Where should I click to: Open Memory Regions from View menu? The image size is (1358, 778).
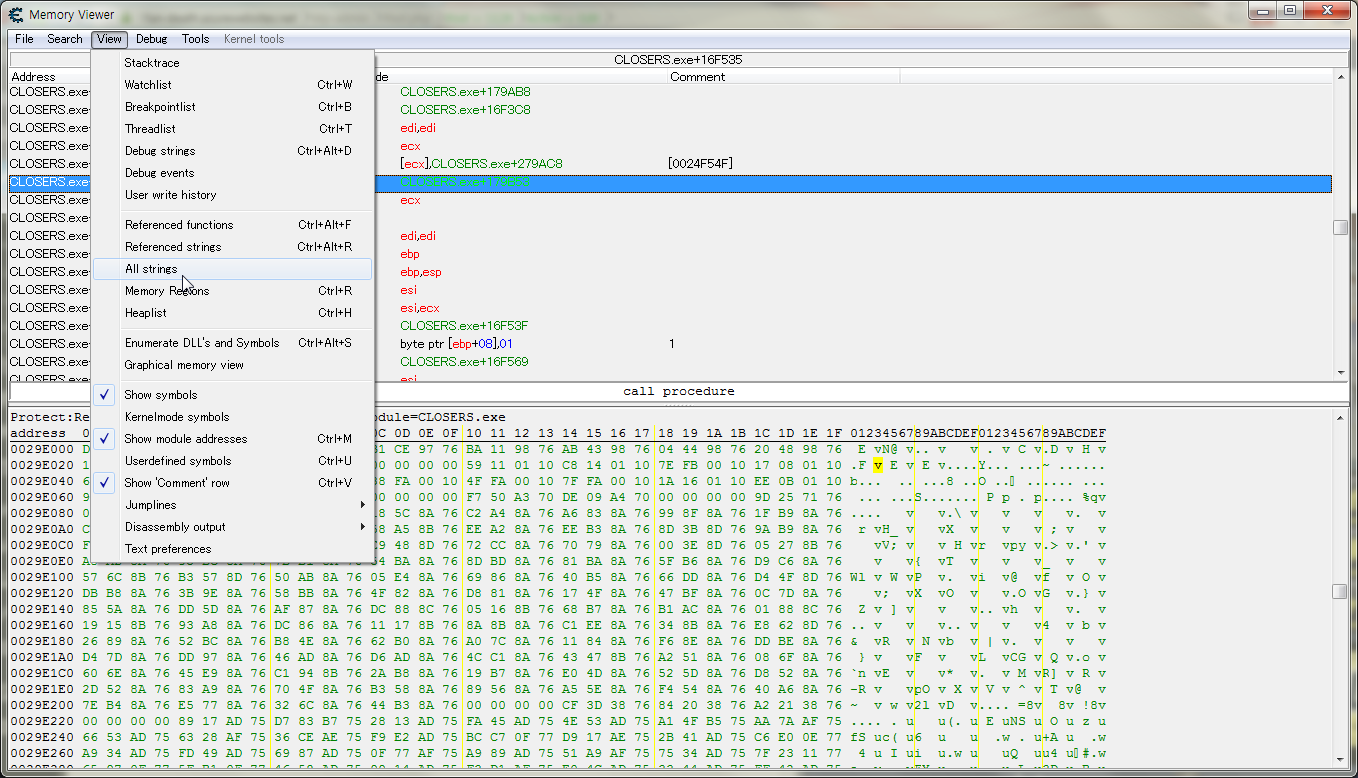tap(166, 291)
